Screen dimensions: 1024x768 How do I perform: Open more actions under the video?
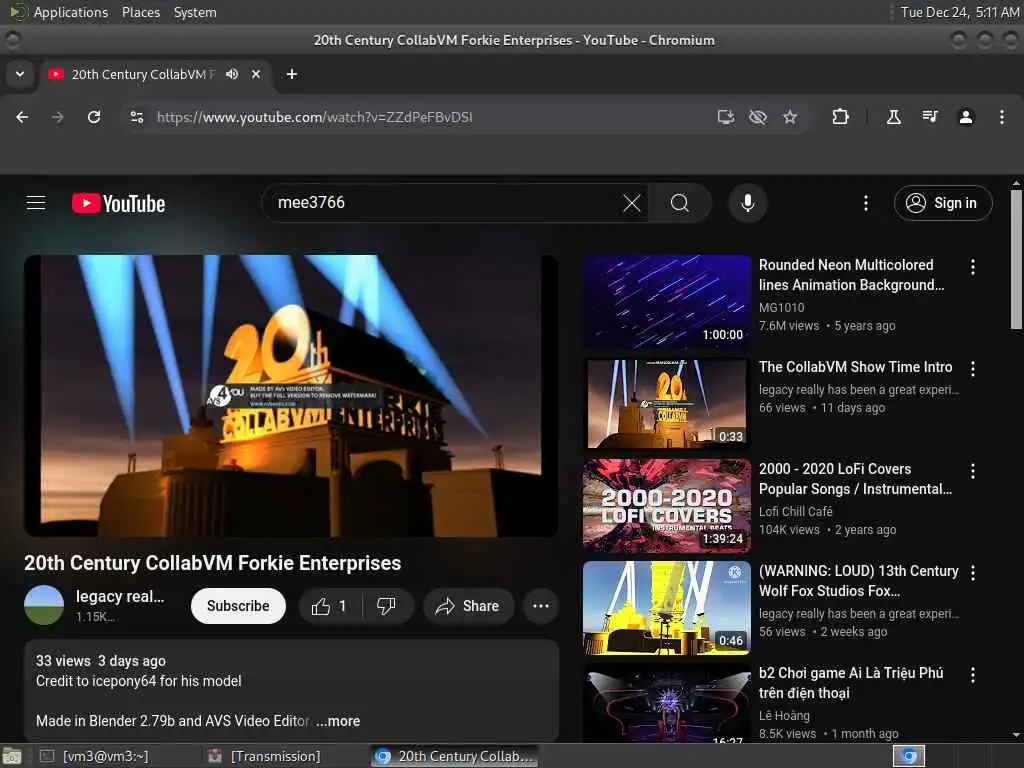541,606
